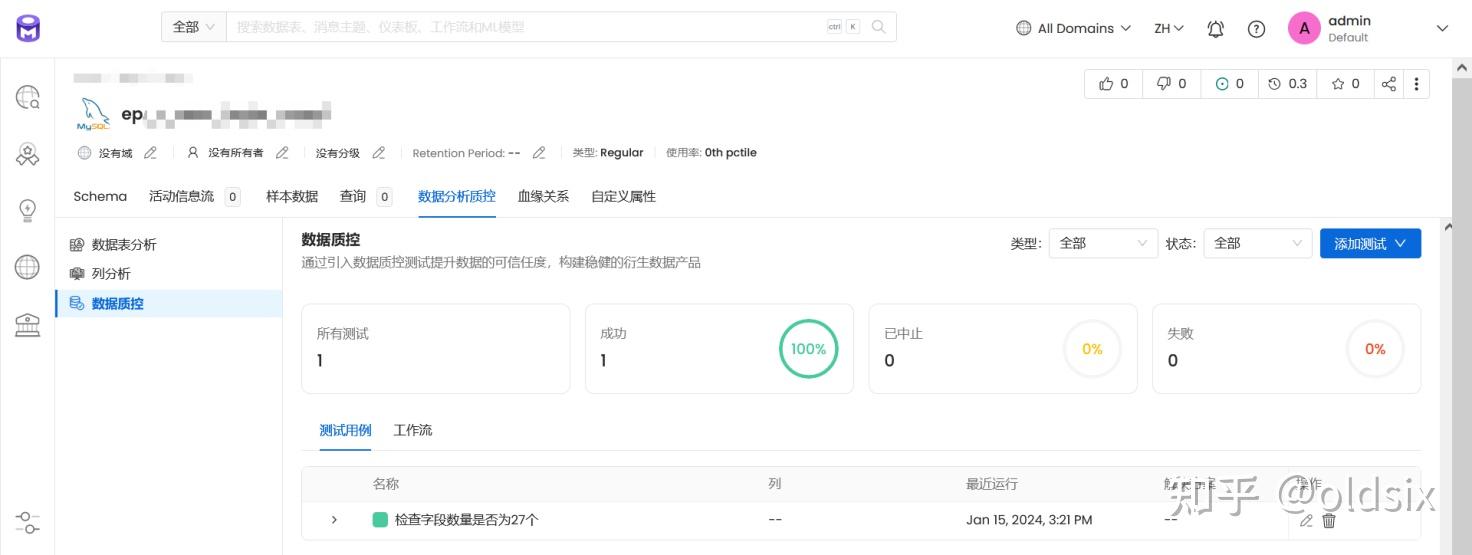Switch to the 样本数据 tab
This screenshot has height=555, width=1472.
pyautogui.click(x=292, y=196)
